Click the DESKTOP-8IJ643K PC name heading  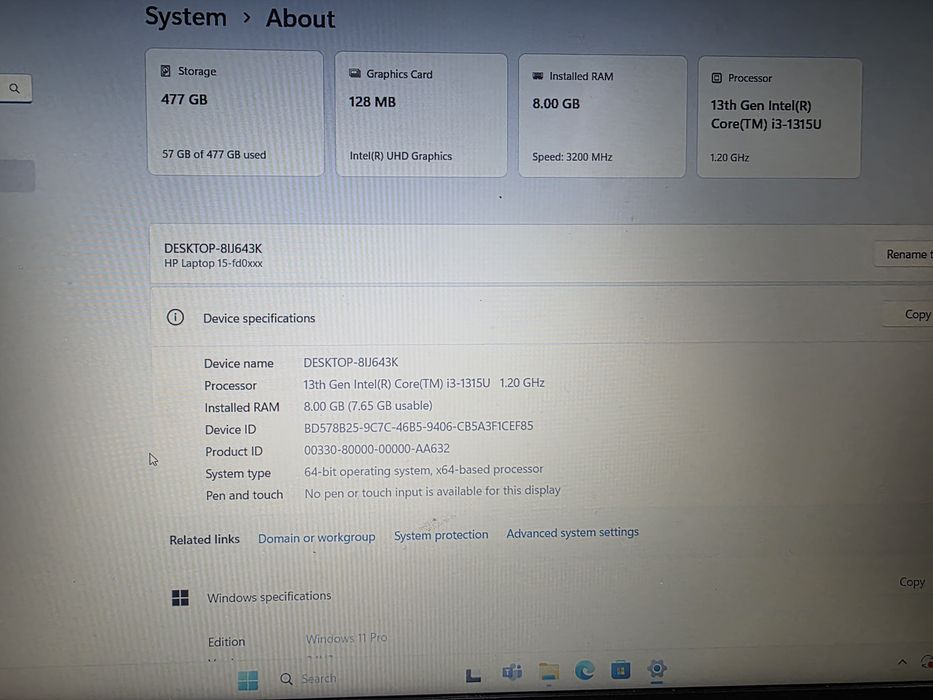[x=213, y=248]
